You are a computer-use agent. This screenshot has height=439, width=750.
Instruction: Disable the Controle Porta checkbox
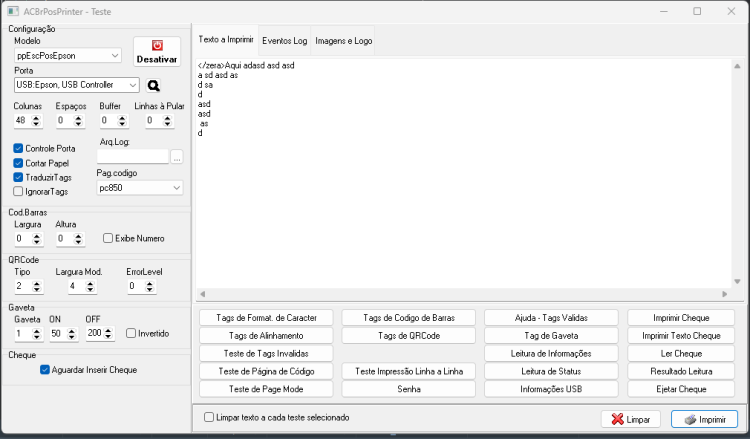(18, 148)
